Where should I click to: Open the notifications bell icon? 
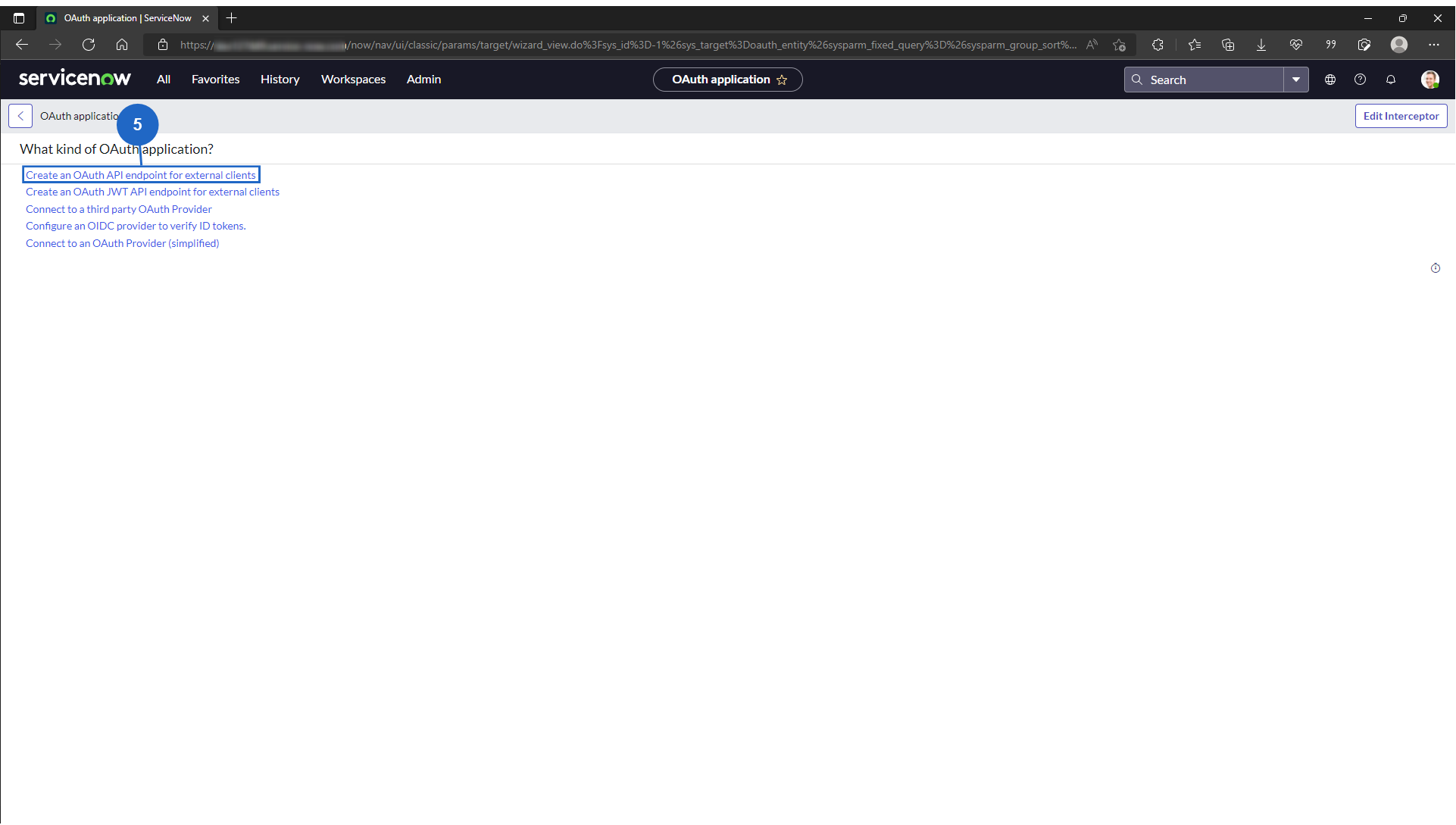pos(1391,80)
